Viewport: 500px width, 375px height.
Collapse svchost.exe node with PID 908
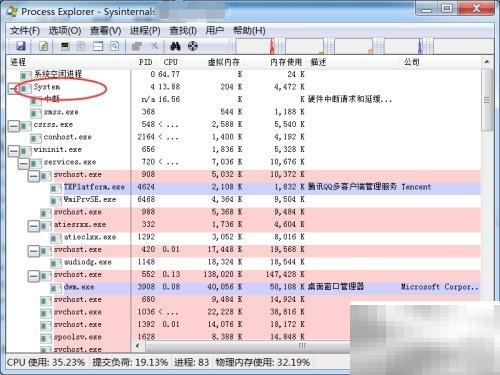(x=34, y=176)
